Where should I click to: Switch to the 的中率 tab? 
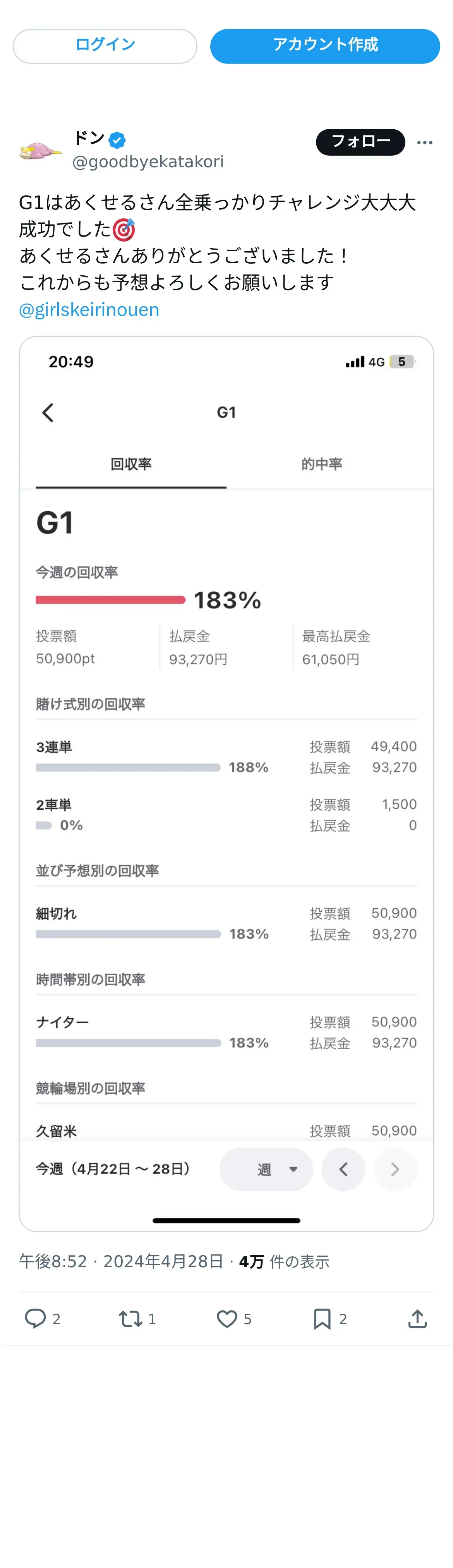(321, 465)
